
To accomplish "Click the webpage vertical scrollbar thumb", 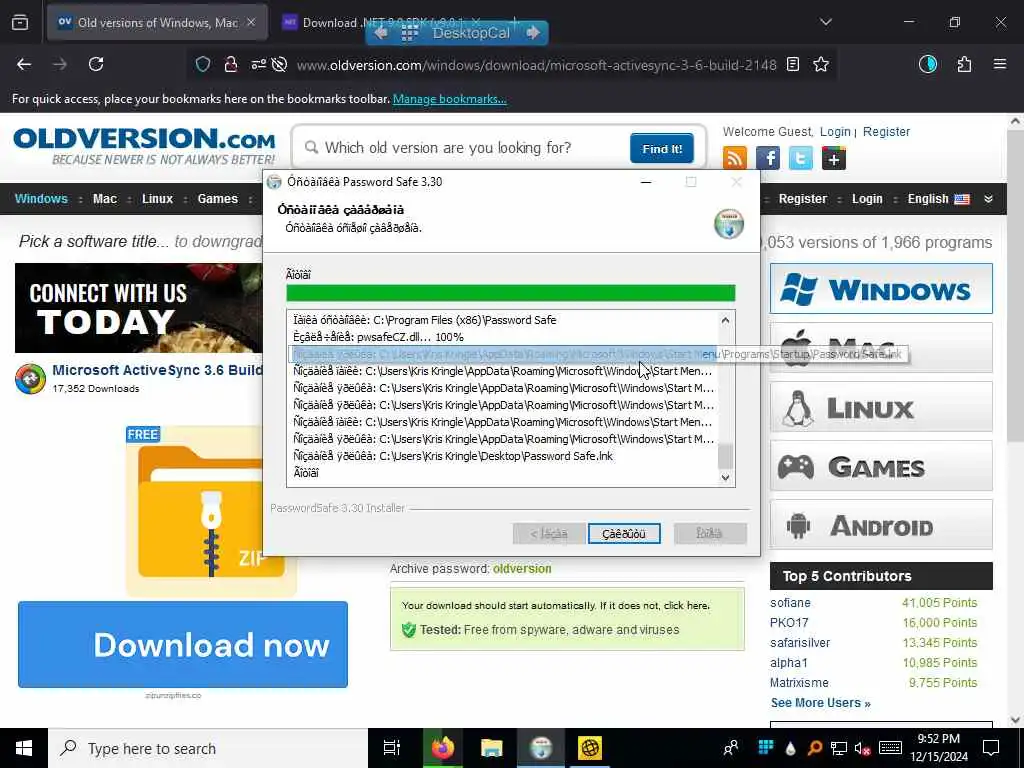I will point(1014,287).
